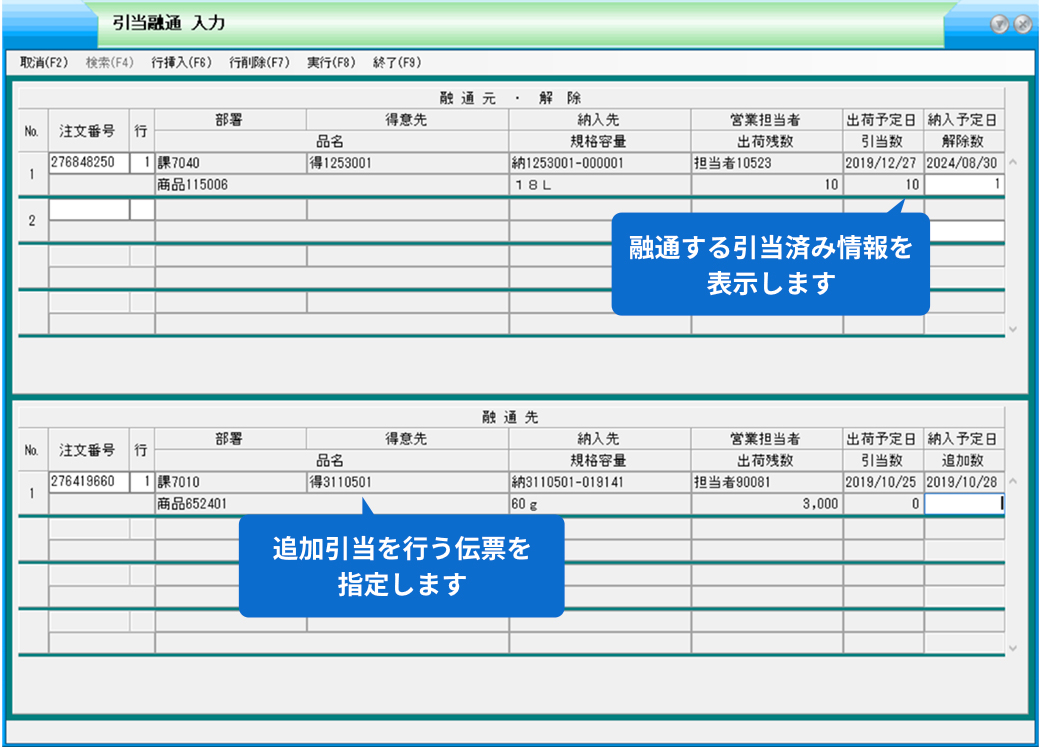Select cell 課7010

[231, 482]
